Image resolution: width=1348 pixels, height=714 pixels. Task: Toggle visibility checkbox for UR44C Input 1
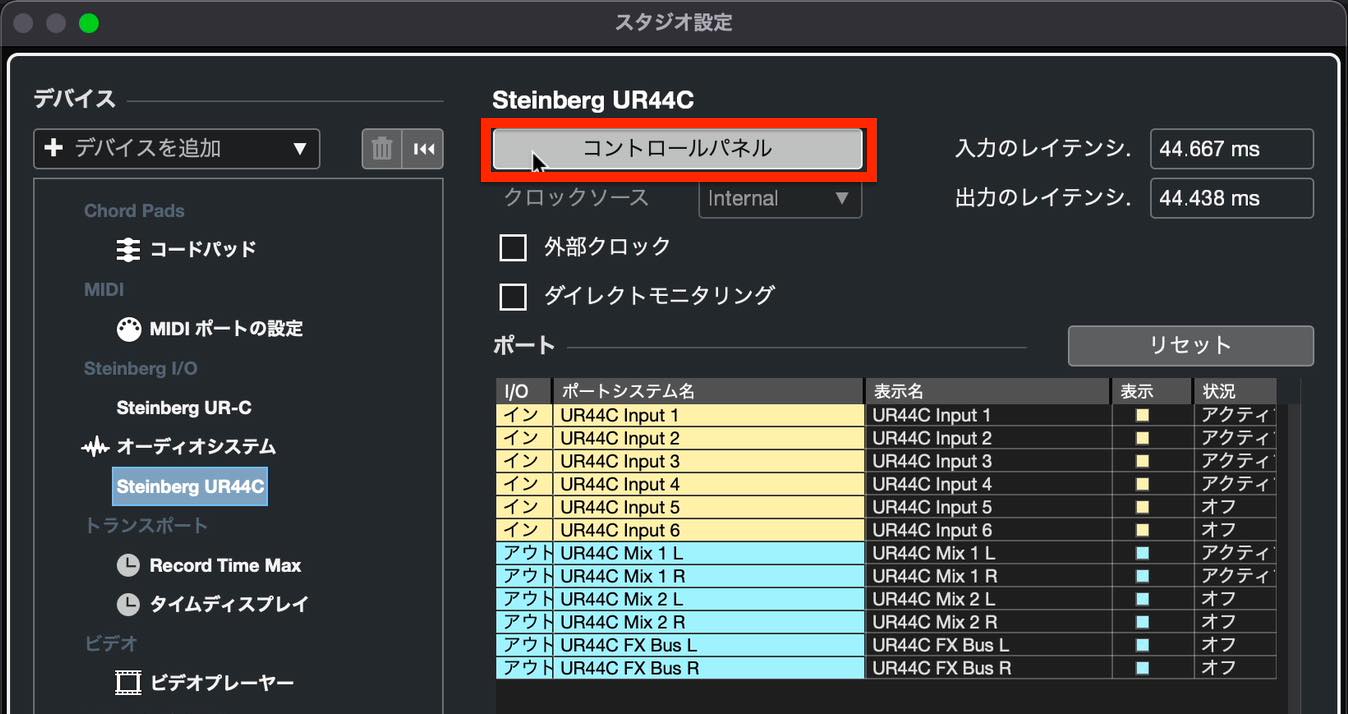[1142, 415]
